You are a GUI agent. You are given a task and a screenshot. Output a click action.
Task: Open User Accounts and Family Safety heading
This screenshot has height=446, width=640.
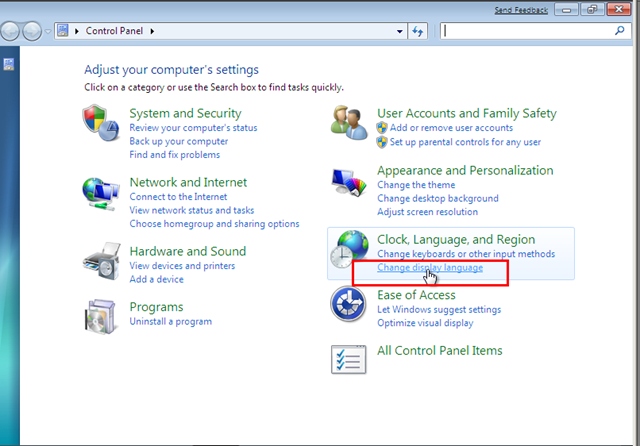(x=467, y=113)
